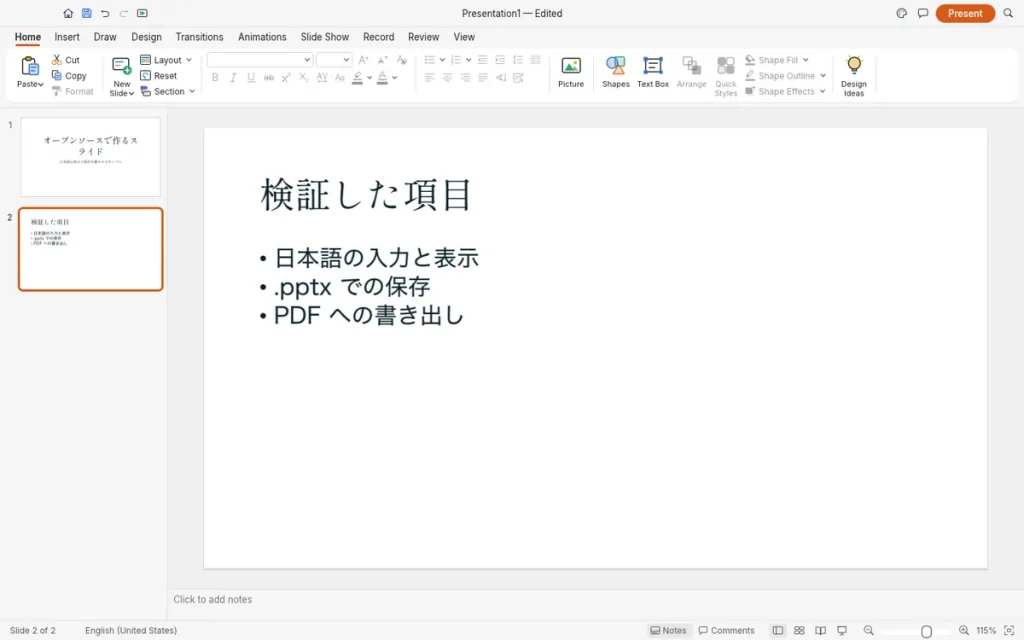Align text right
This screenshot has width=1024, height=640.
(465, 78)
